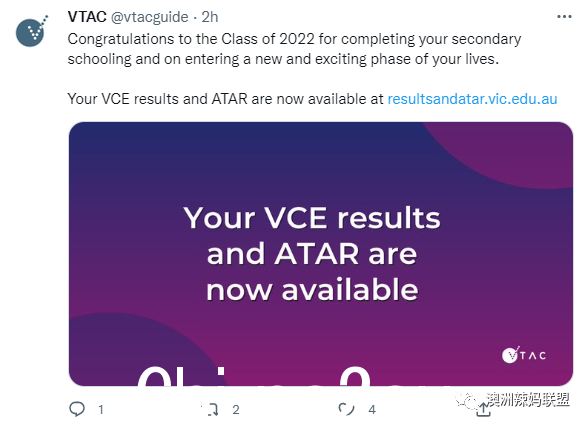Click the retweet count 2
Image resolution: width=588 pixels, height=426 pixels.
coord(236,410)
